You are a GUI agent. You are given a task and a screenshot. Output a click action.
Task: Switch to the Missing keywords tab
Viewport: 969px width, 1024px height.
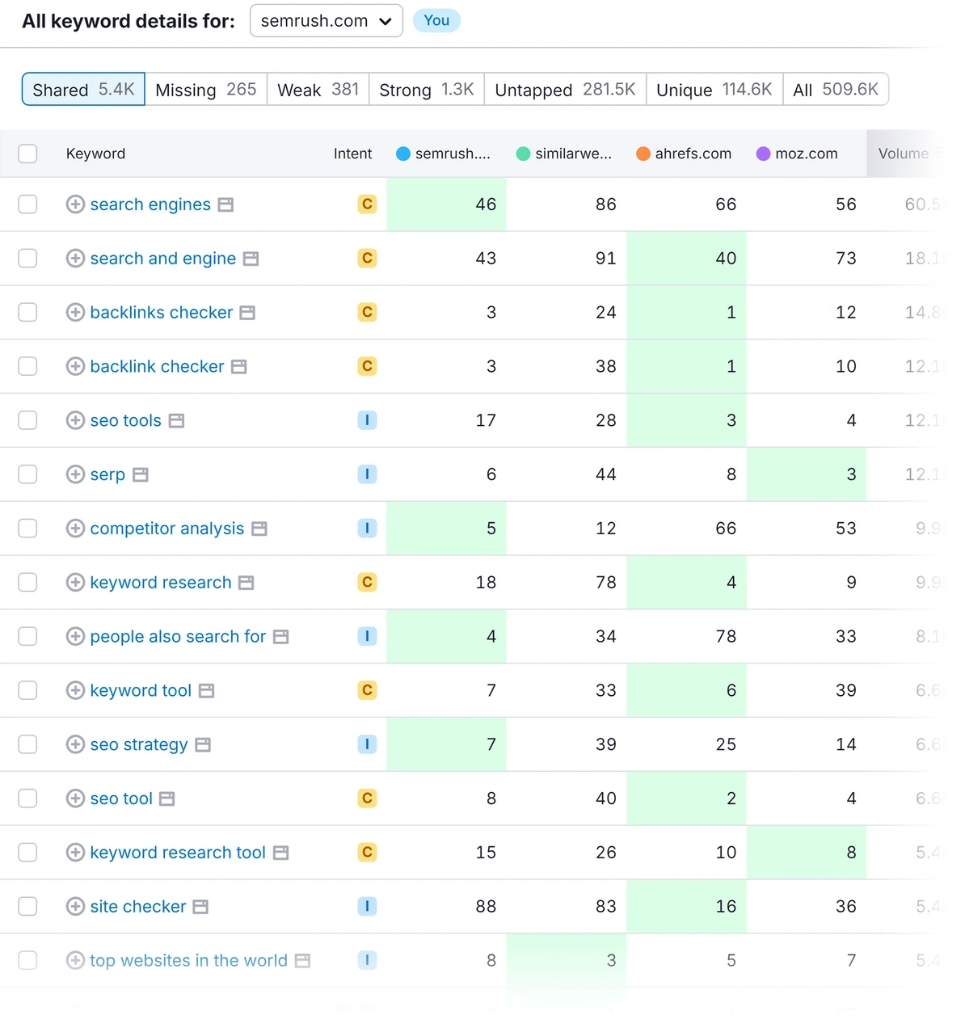click(206, 89)
